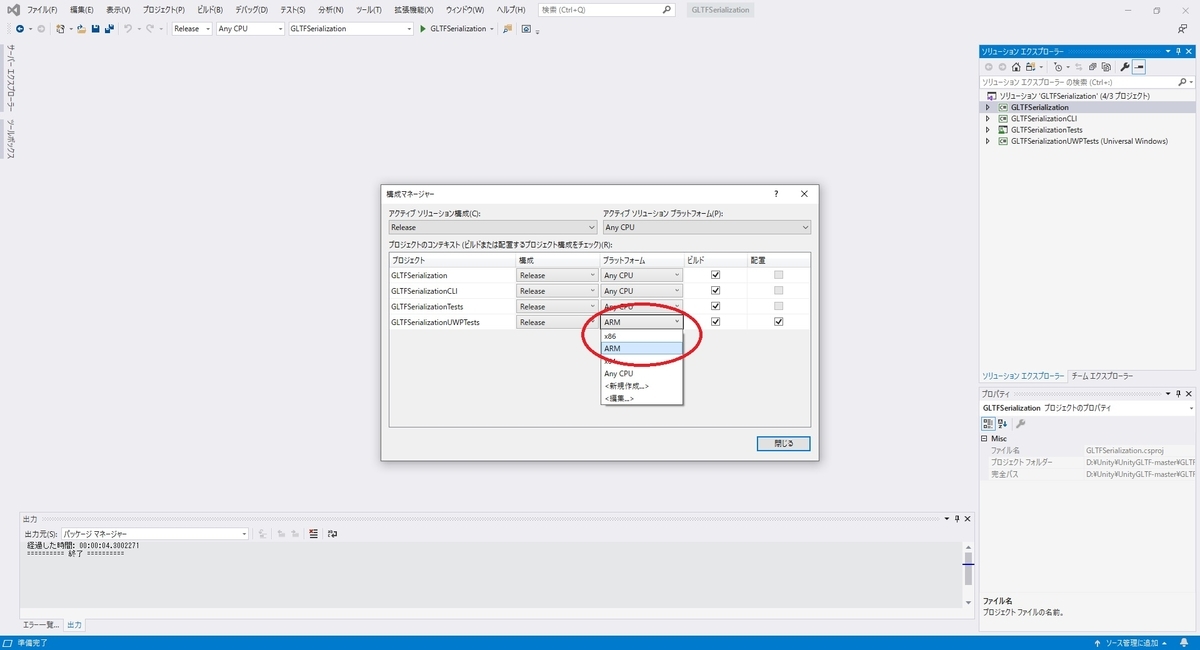Click the Visual Studio logo icon
The image size is (1200, 650).
[12, 9]
